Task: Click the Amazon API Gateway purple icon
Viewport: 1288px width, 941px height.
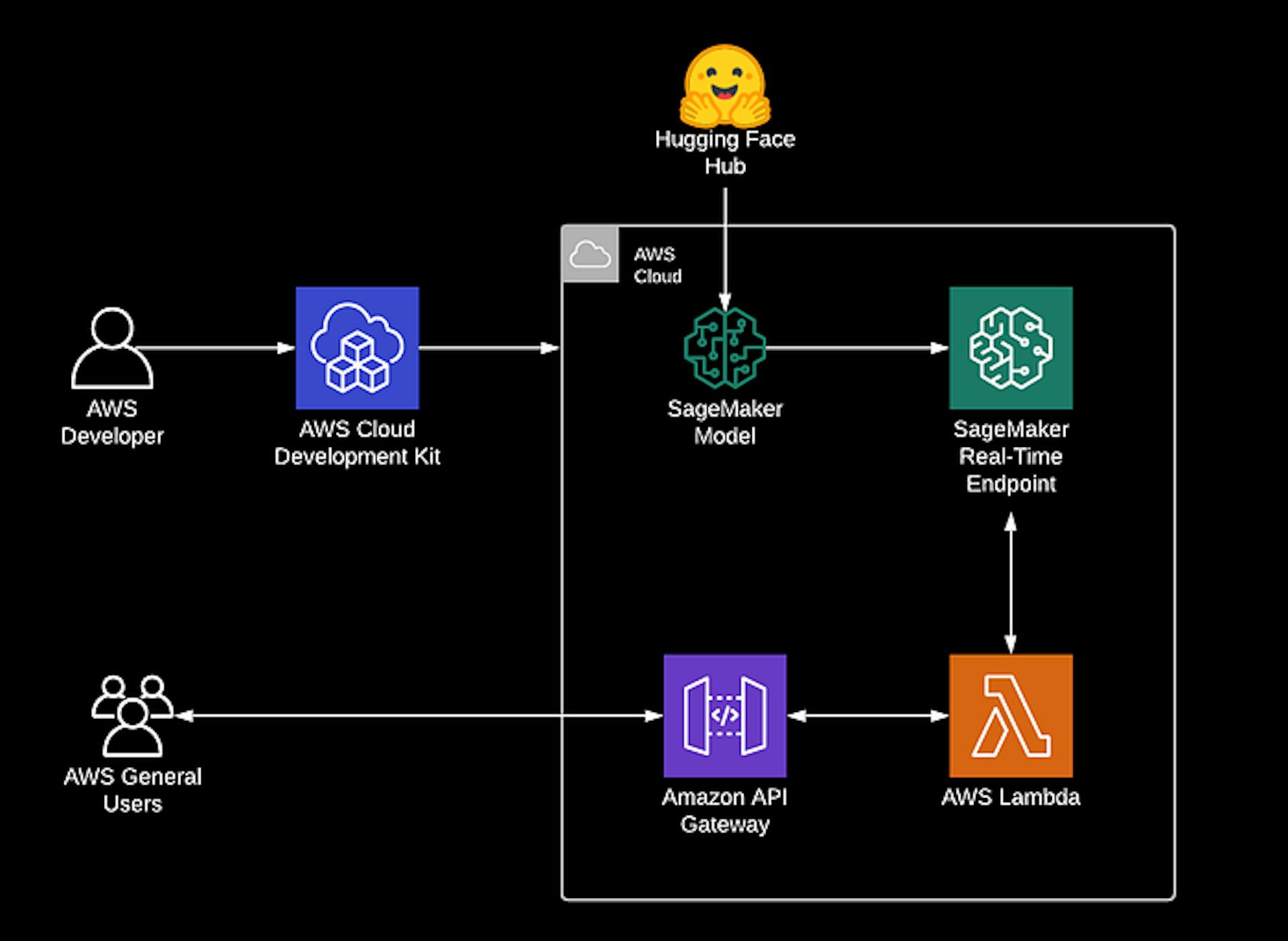Action: [x=724, y=715]
